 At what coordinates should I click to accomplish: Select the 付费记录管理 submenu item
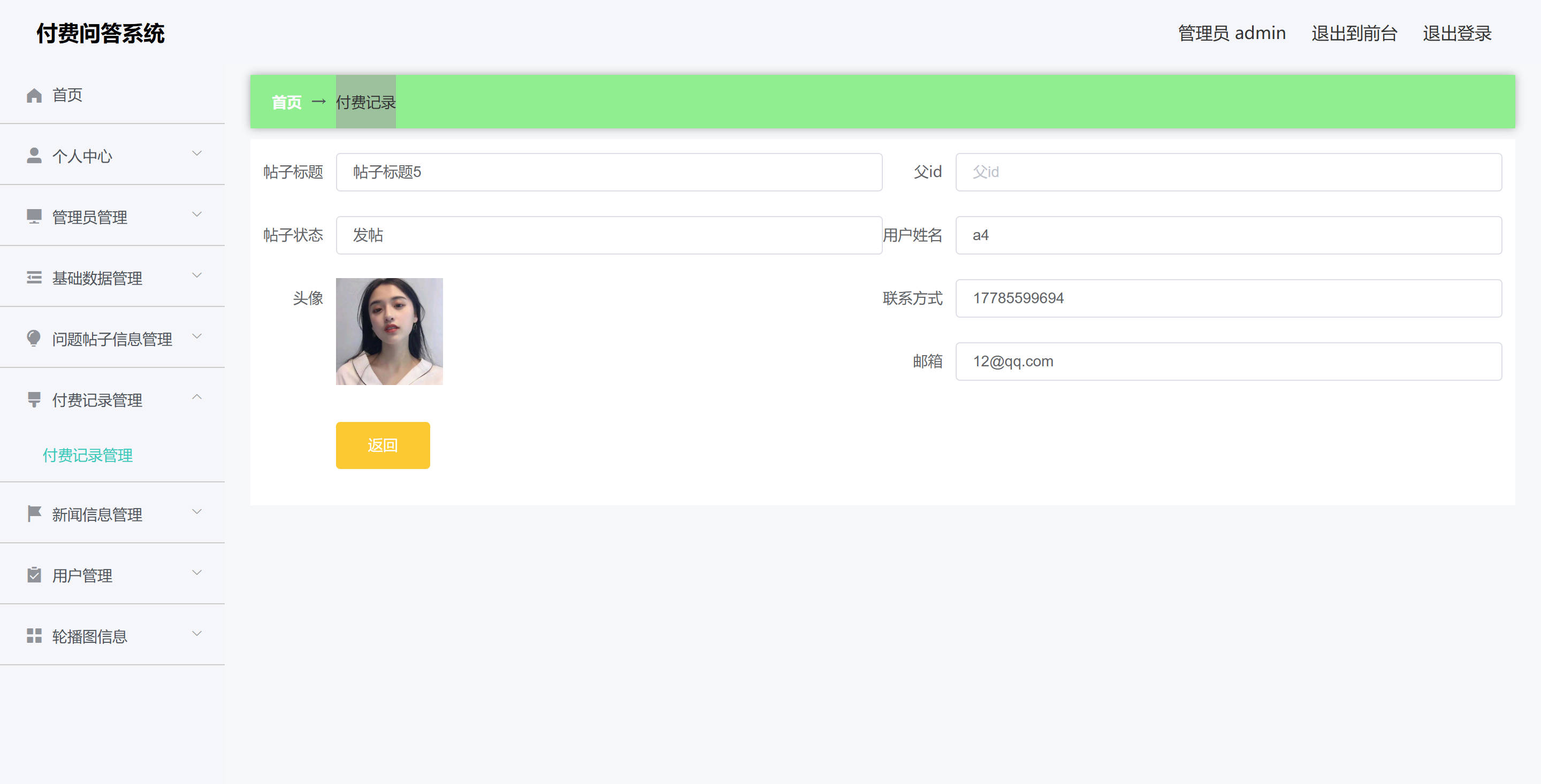tap(88, 456)
